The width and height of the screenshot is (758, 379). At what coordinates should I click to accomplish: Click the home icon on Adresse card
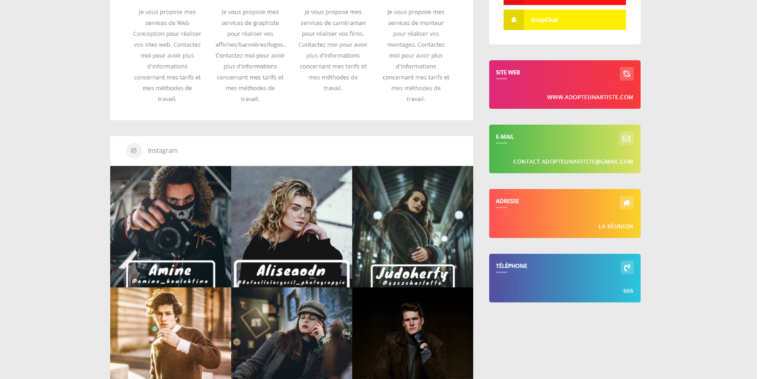coord(627,203)
